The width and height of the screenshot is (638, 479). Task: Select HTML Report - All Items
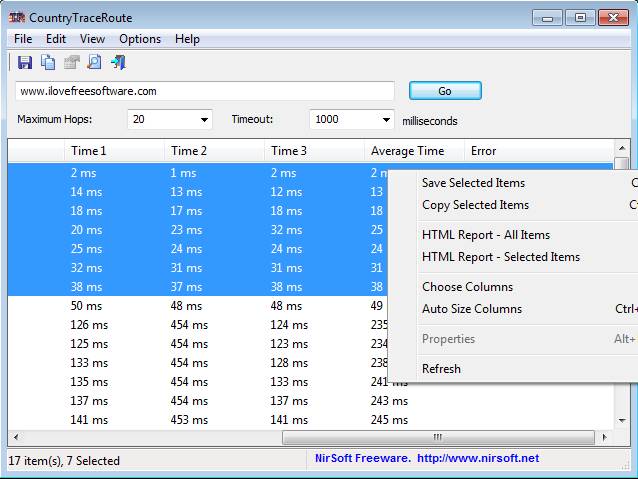tap(485, 235)
